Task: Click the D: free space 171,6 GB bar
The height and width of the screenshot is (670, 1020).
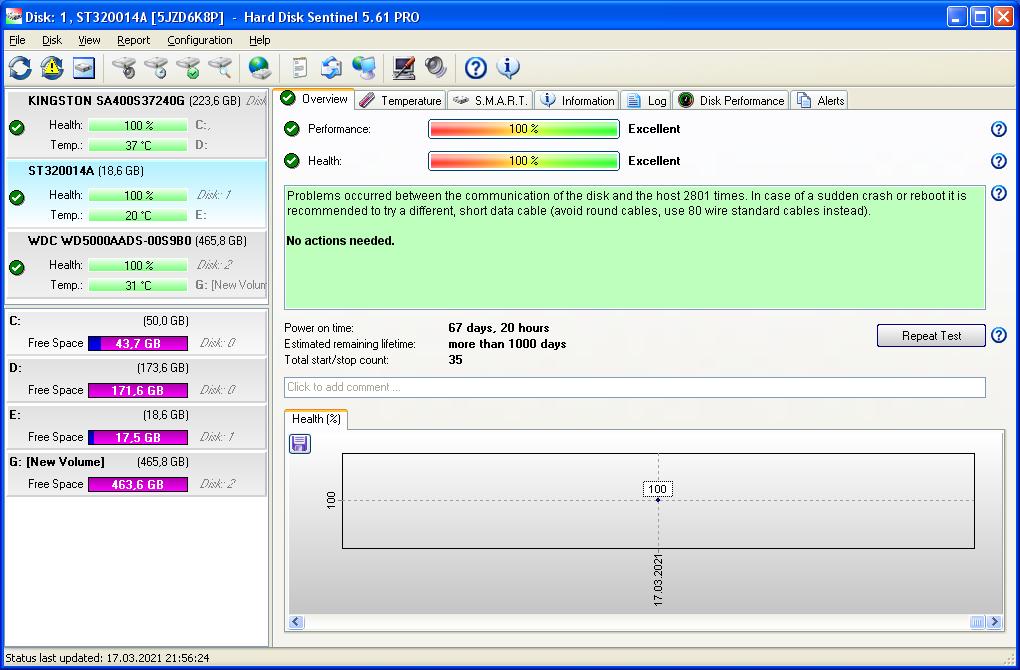Action: 138,390
